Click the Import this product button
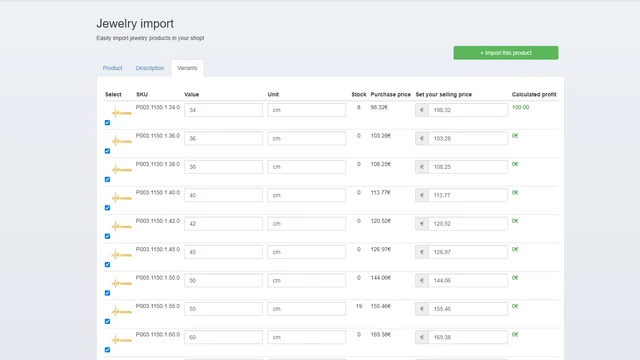This screenshot has width=640, height=360. 506,53
